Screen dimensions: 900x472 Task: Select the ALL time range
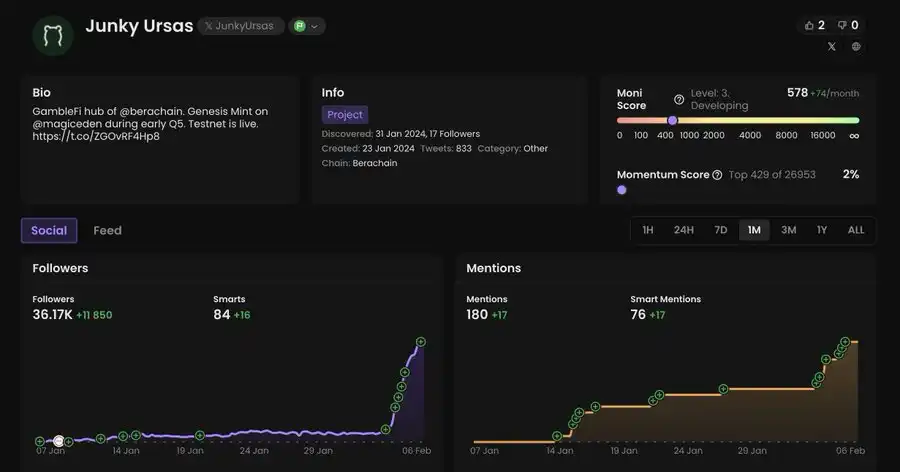(856, 230)
